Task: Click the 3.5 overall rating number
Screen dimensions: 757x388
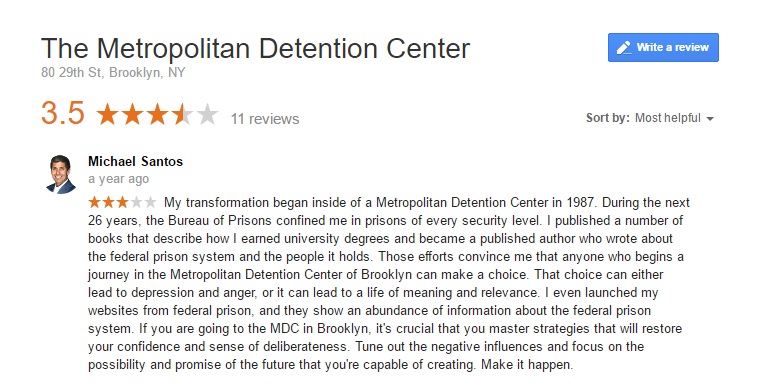Action: click(63, 113)
